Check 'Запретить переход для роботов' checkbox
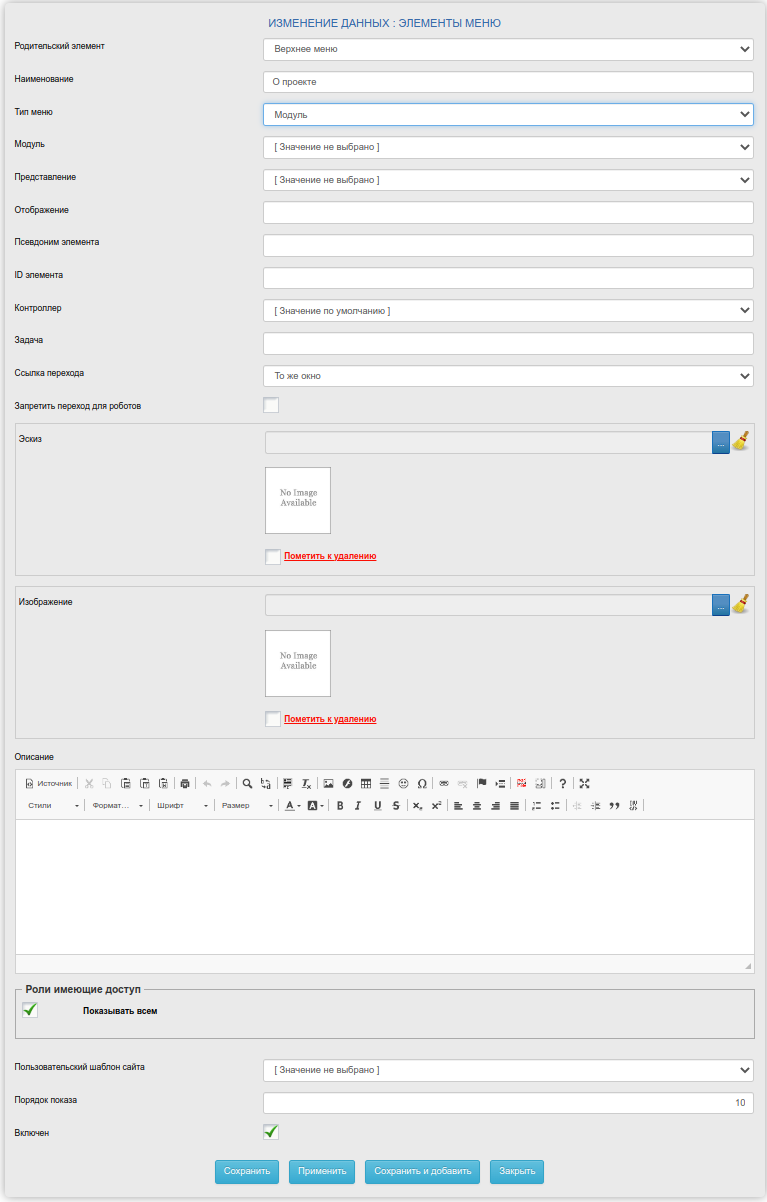 pyautogui.click(x=271, y=405)
